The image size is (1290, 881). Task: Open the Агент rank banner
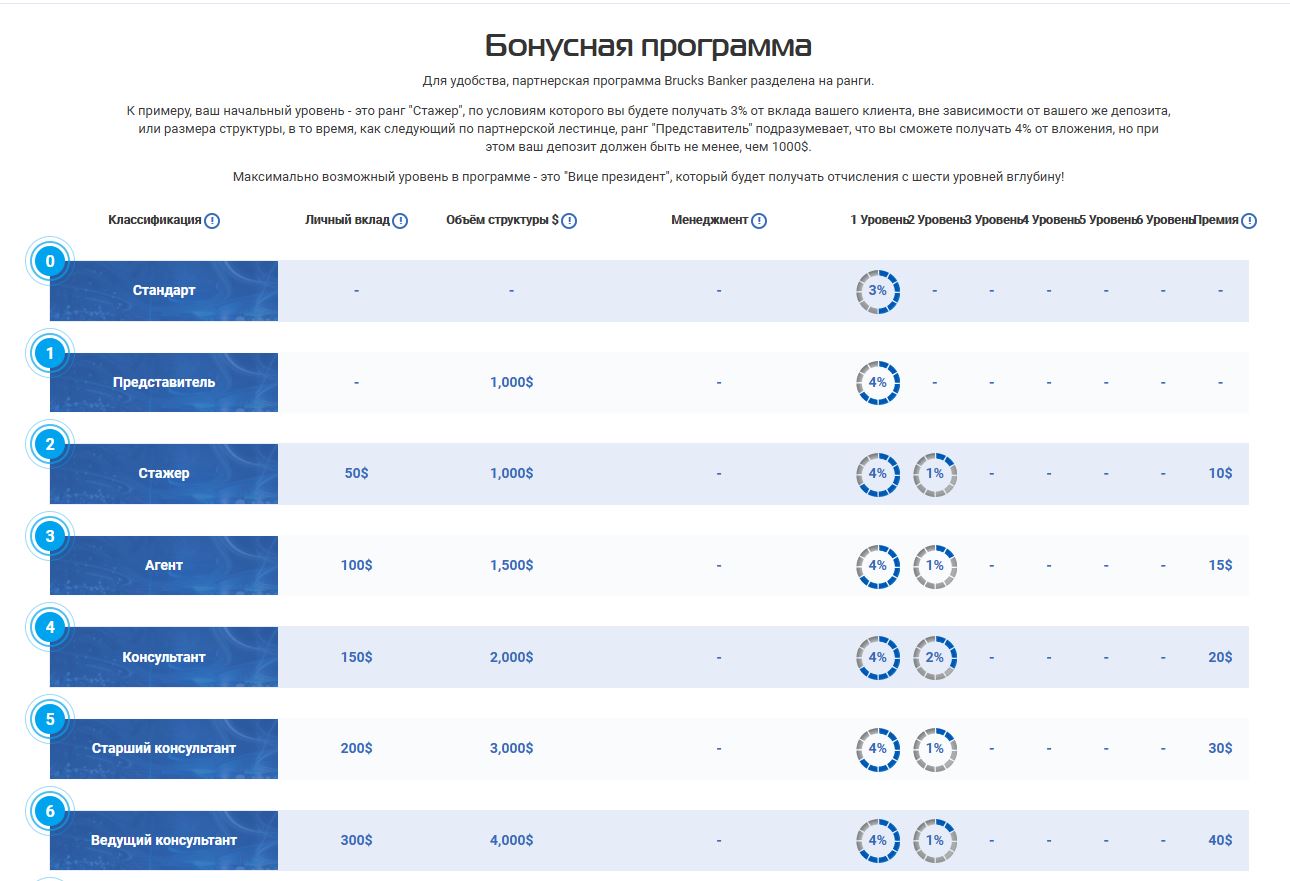[x=164, y=565]
